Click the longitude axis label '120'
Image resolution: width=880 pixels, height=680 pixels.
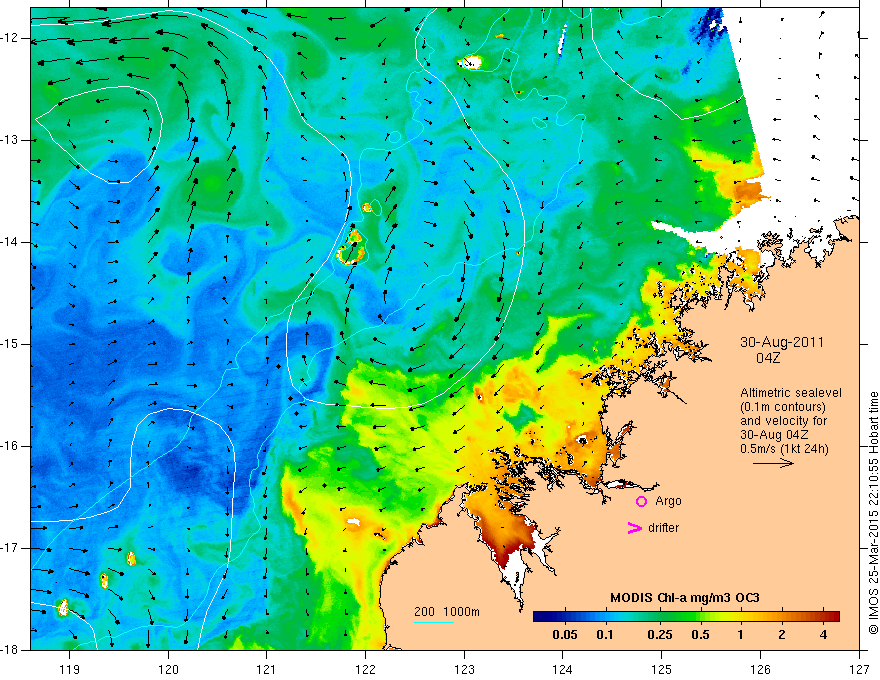pyautogui.click(x=168, y=669)
